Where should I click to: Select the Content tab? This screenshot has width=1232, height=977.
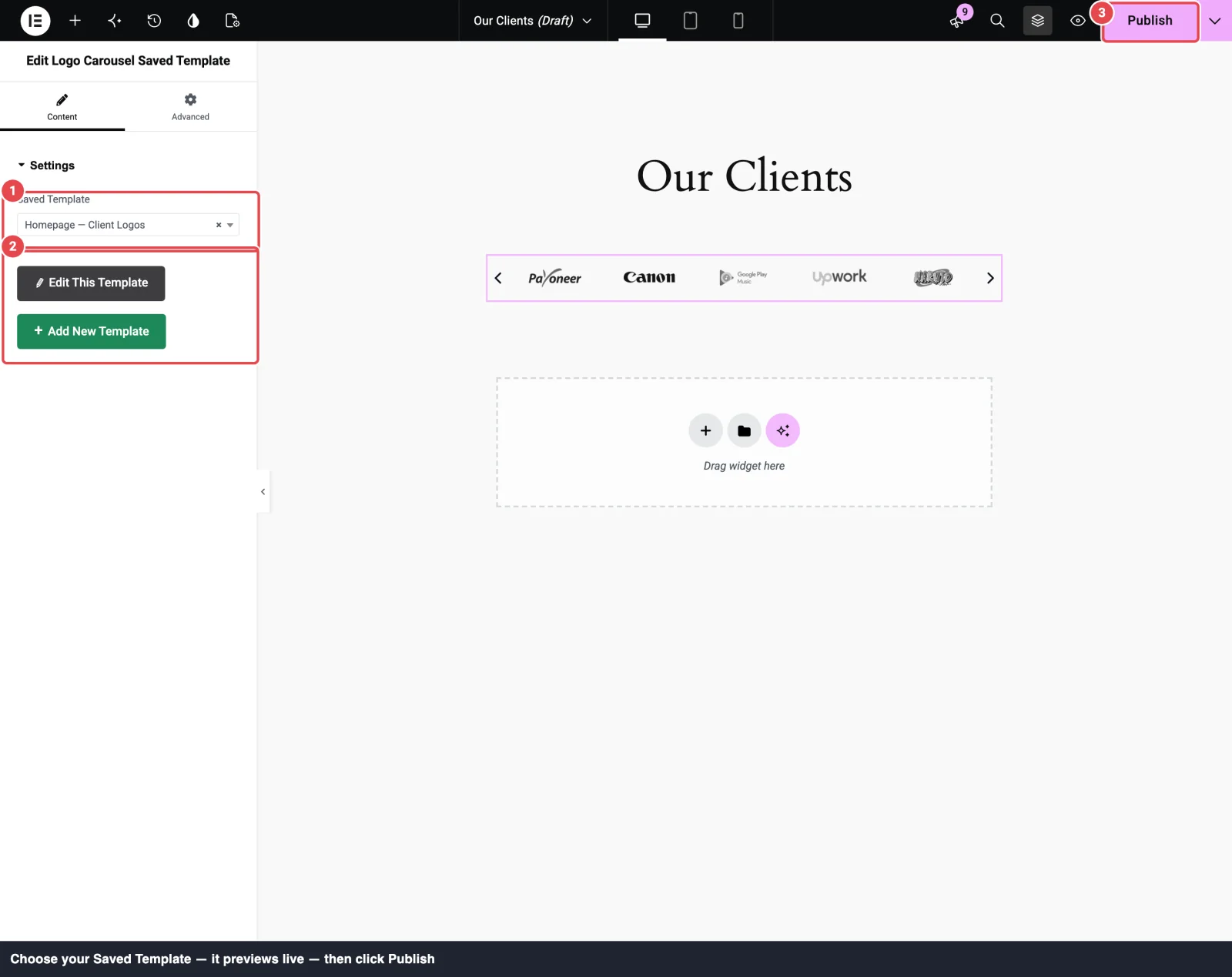[62, 107]
